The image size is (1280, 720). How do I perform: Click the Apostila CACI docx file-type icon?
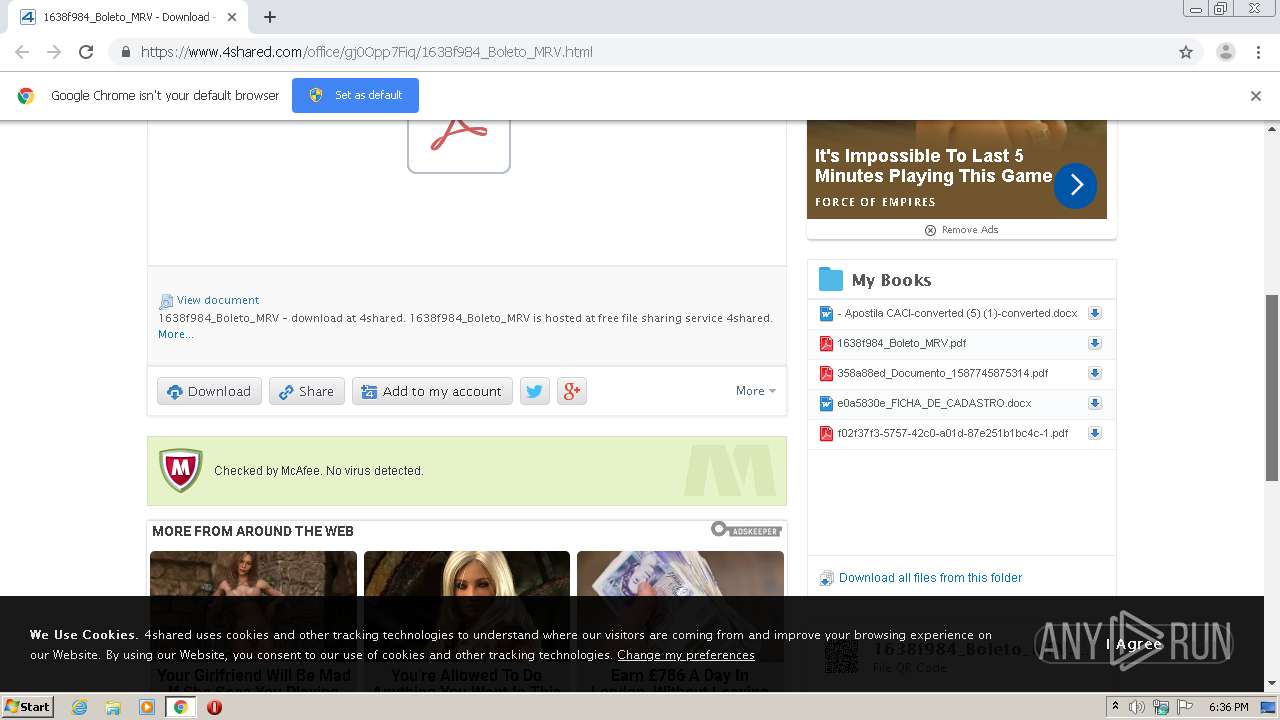[826, 313]
